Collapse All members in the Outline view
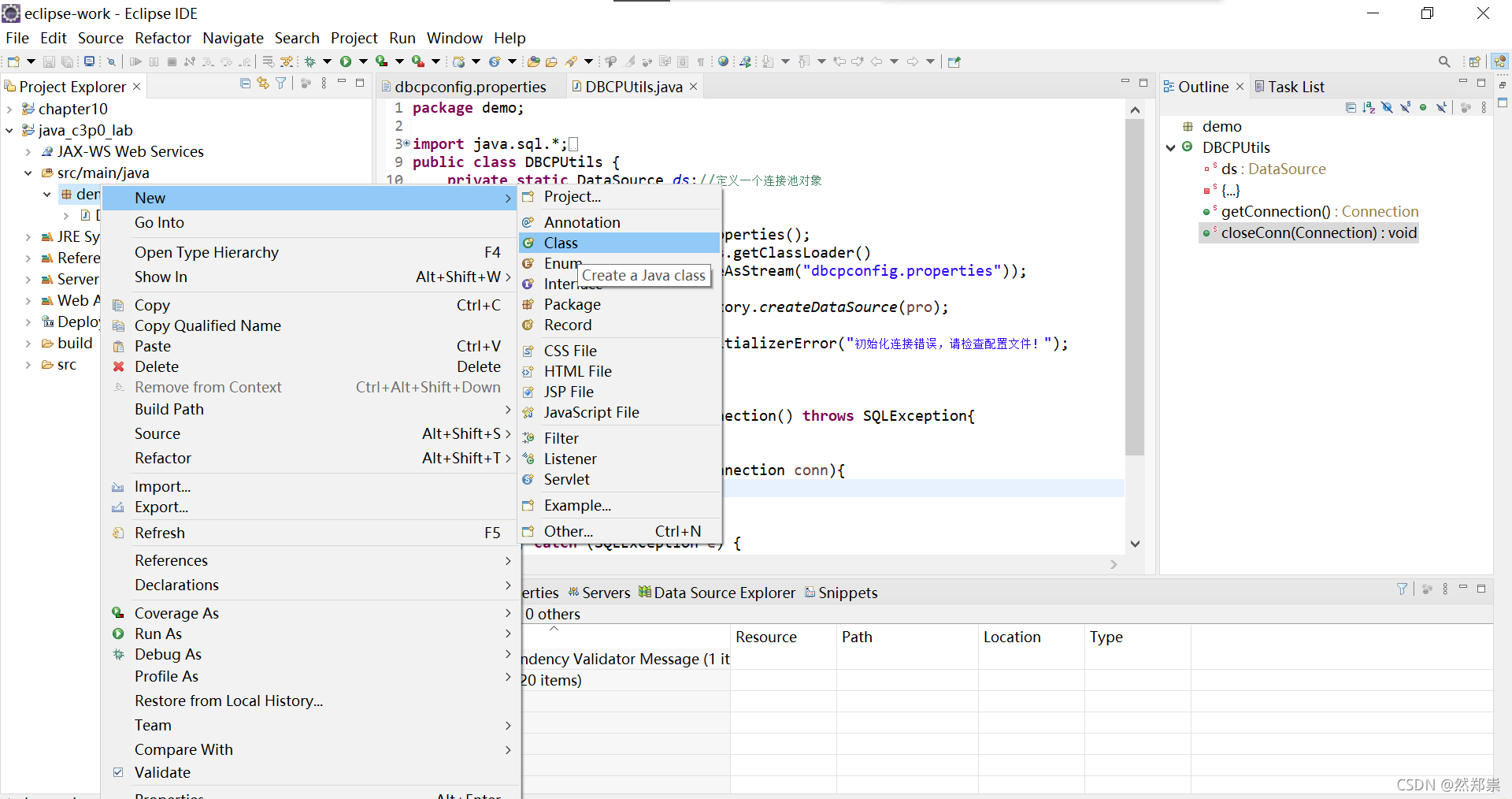 (x=1350, y=108)
